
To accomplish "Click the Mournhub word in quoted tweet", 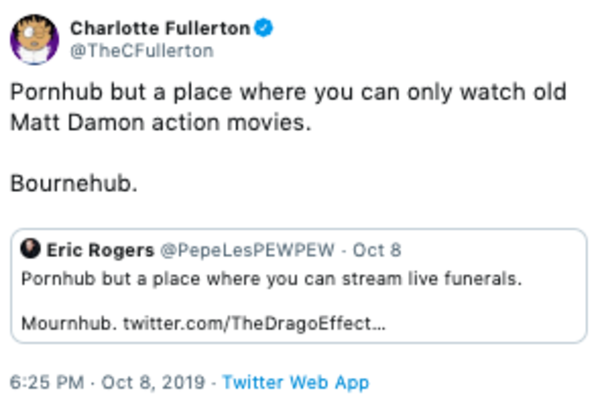I will click(x=67, y=324).
